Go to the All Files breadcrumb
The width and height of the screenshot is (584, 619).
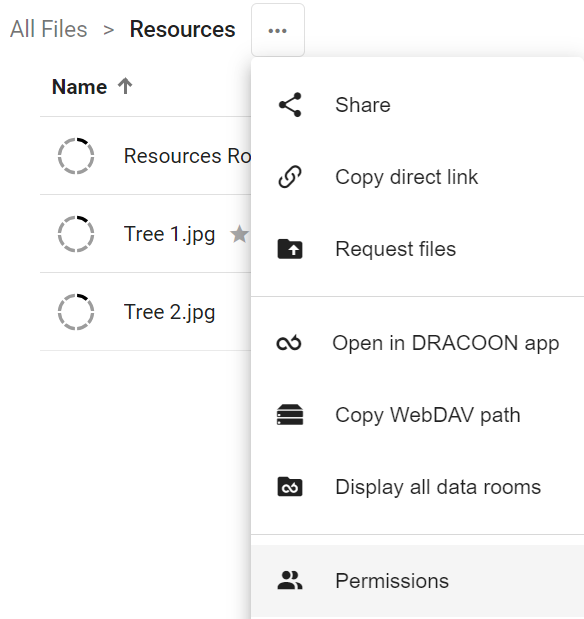tap(49, 29)
